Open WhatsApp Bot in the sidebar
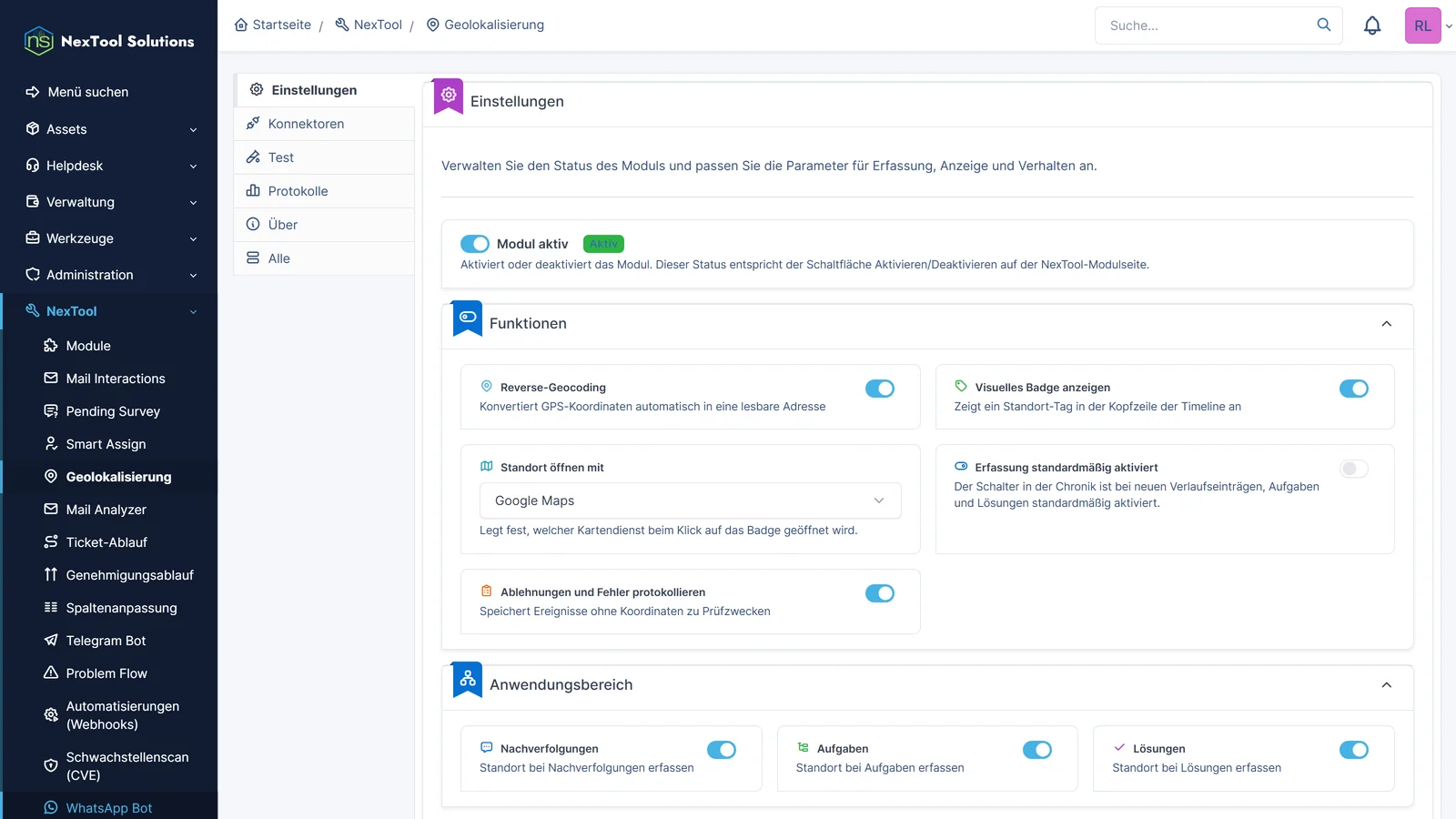Image resolution: width=1456 pixels, height=819 pixels. [x=110, y=808]
